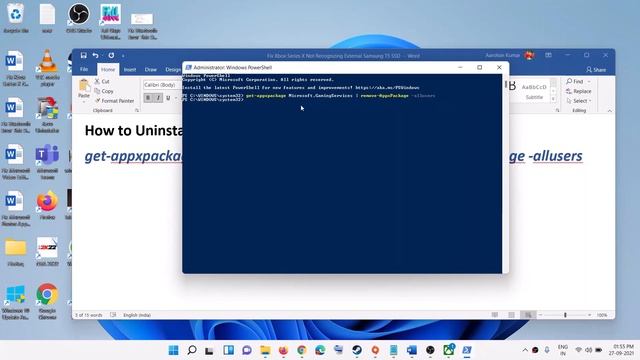The image size is (640, 360).
Task: Expand the Find dropdown arrow
Action: [x=589, y=81]
